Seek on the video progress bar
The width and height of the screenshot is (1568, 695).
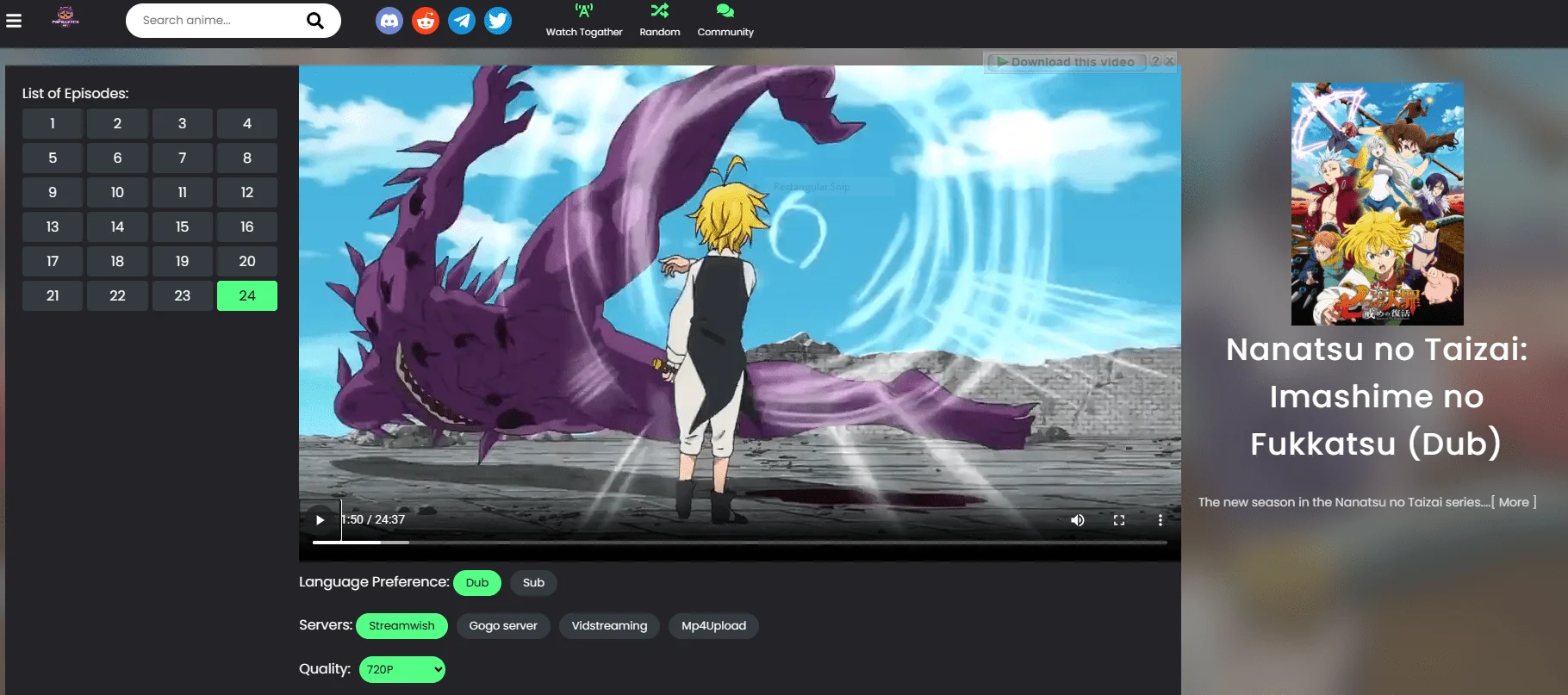point(740,543)
